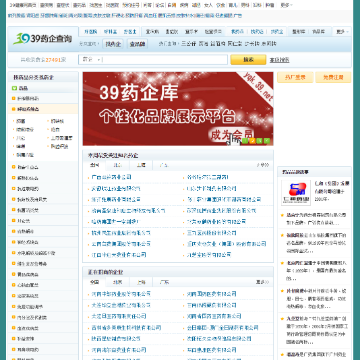Open 更多>> link in 正在招商的企业 section
The width and height of the screenshot is (360, 360).
pyautogui.click(x=262, y=282)
